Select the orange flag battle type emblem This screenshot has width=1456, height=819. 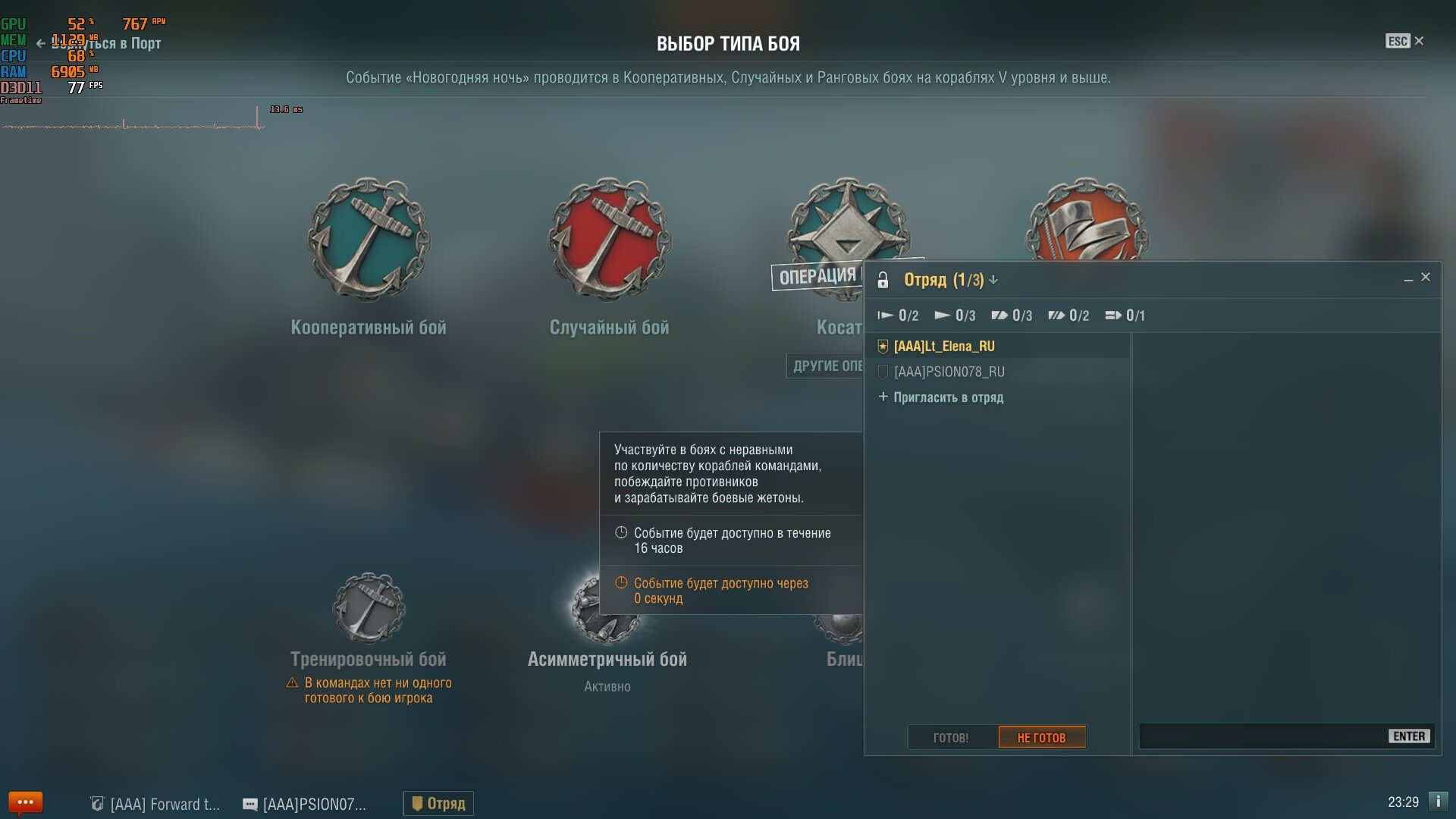coord(1087,220)
